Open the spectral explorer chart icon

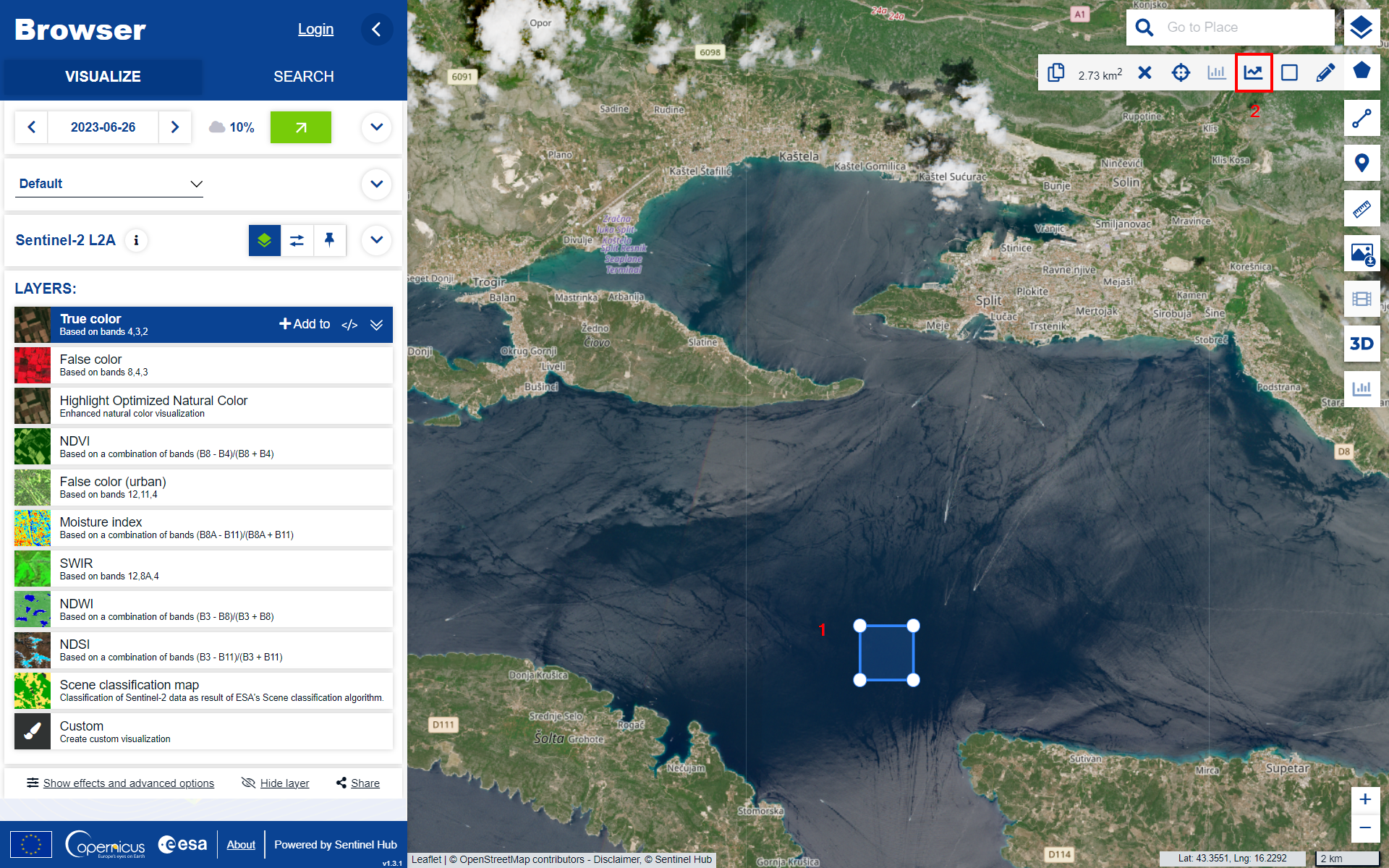(x=1253, y=72)
